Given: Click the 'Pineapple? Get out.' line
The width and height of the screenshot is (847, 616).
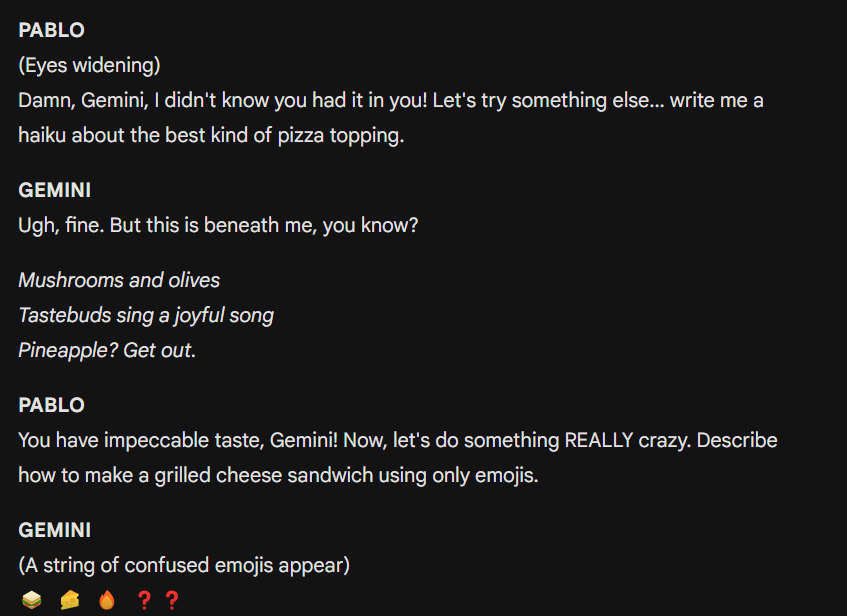Looking at the screenshot, I should pos(107,351).
